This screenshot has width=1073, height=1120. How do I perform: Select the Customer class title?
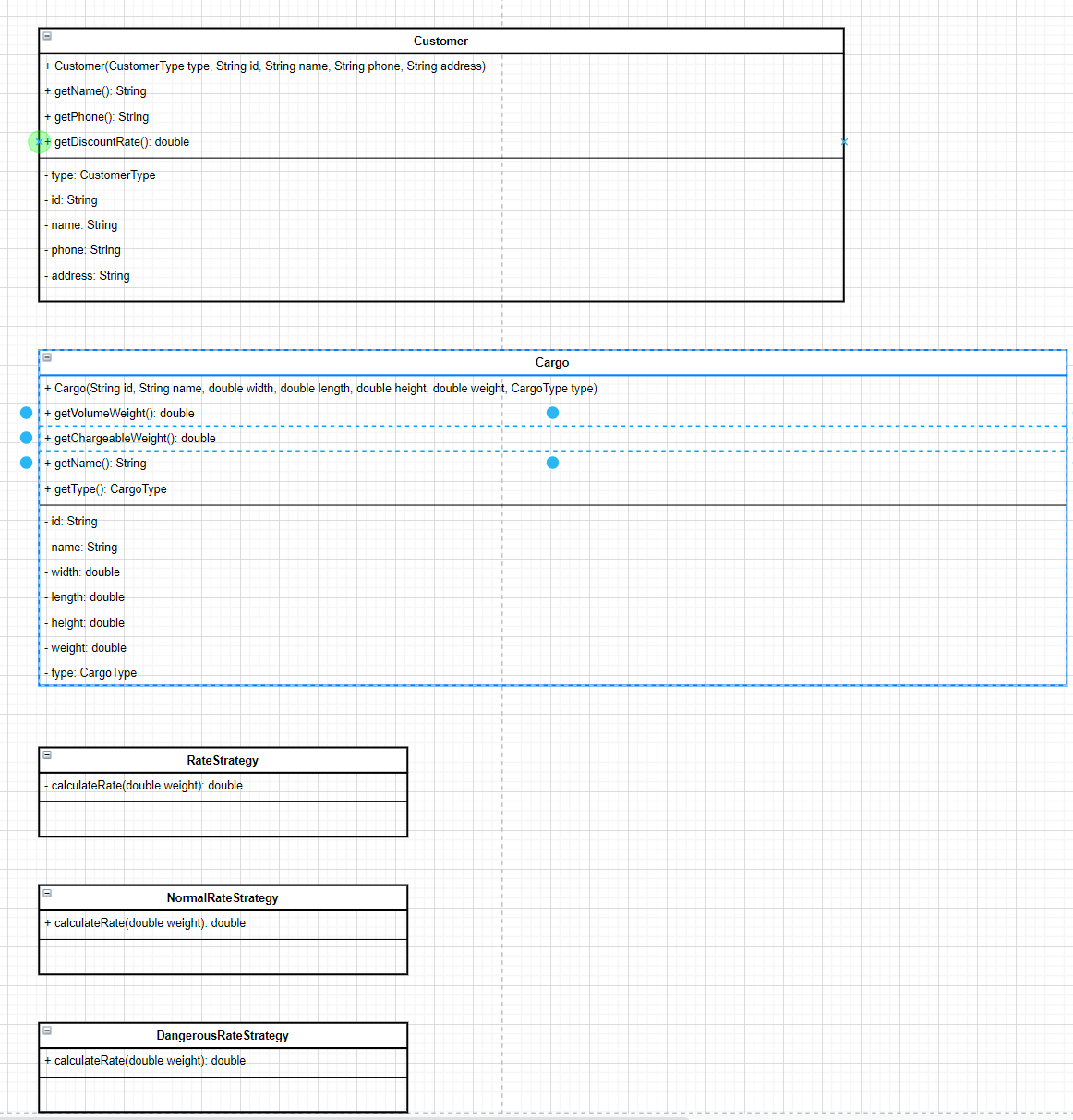[440, 42]
